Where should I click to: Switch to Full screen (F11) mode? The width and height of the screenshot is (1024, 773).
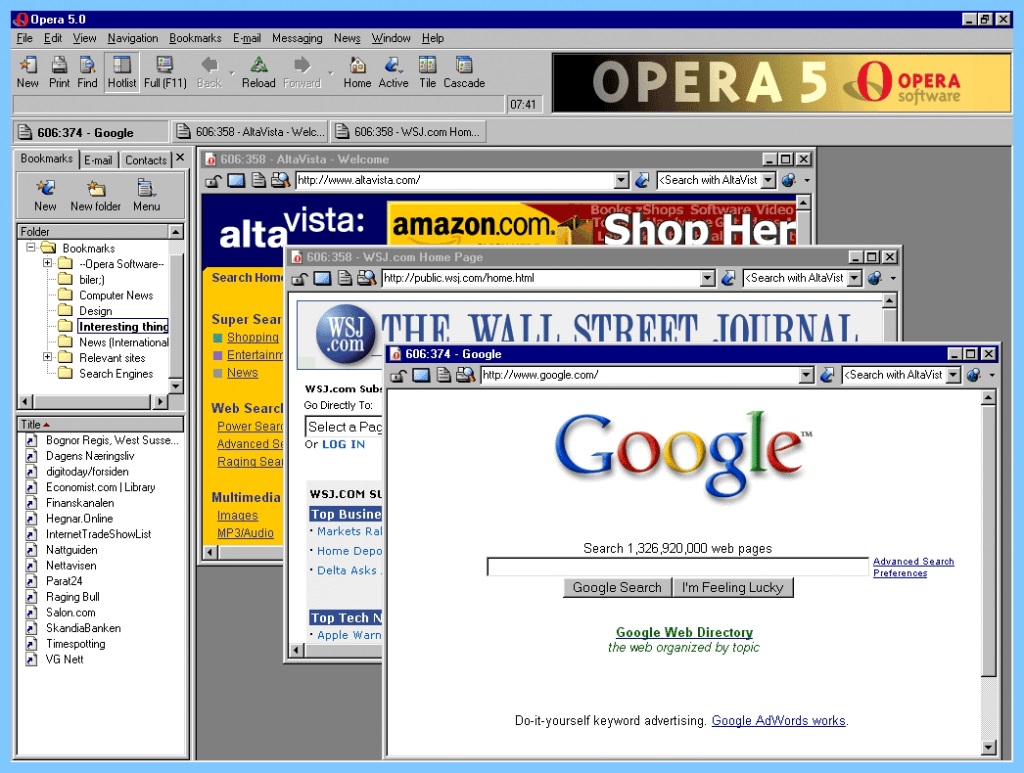(165, 72)
